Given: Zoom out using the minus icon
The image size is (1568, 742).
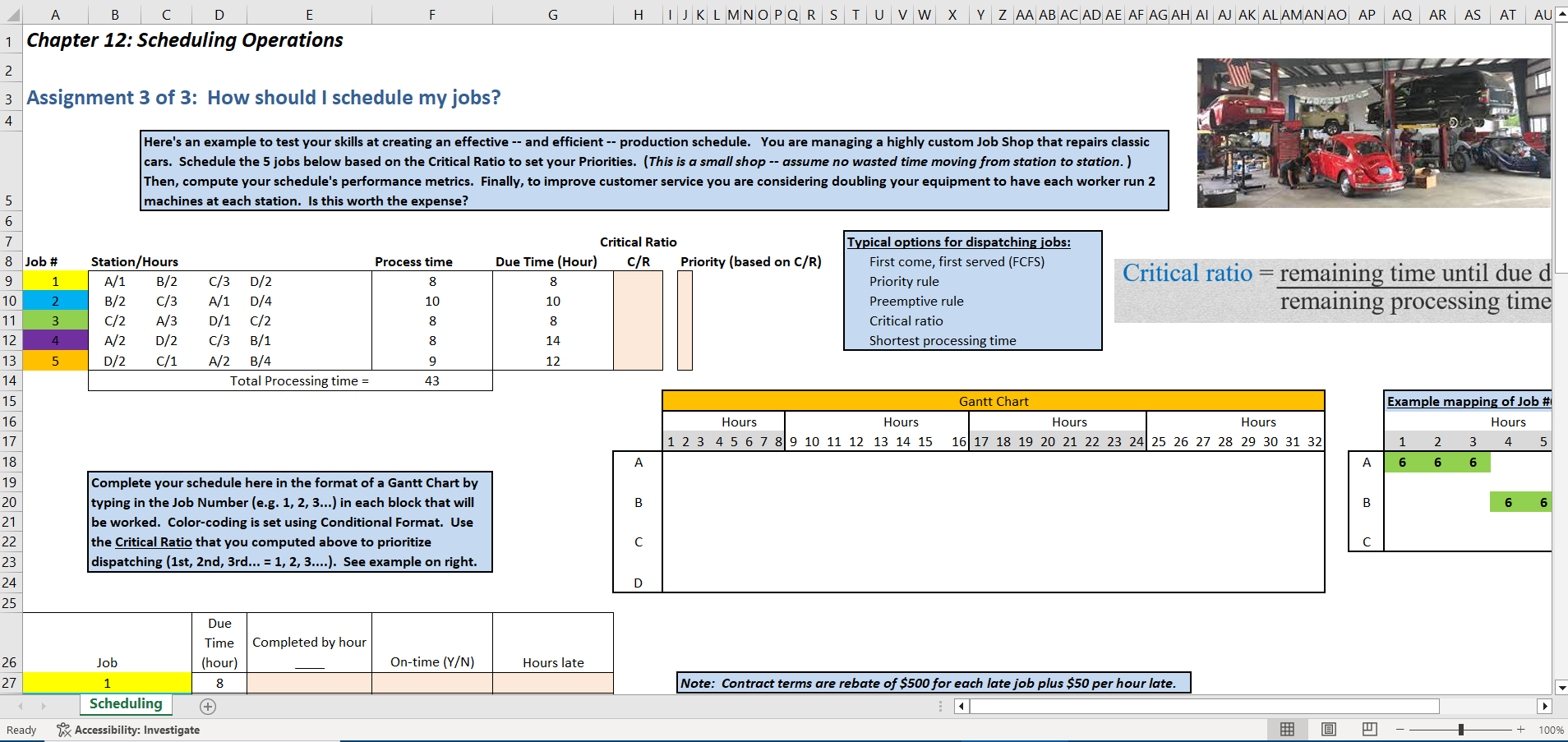Looking at the screenshot, I should (1400, 729).
